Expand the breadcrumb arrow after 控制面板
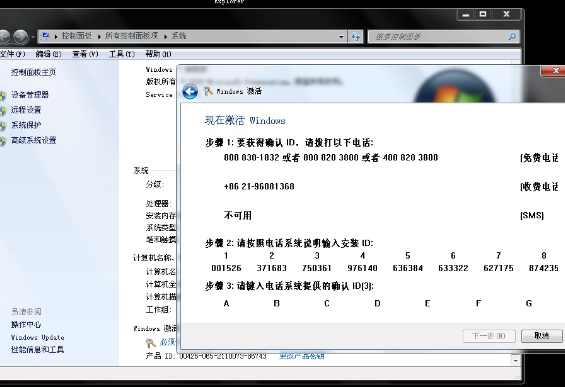The width and height of the screenshot is (565, 387). [x=99, y=36]
